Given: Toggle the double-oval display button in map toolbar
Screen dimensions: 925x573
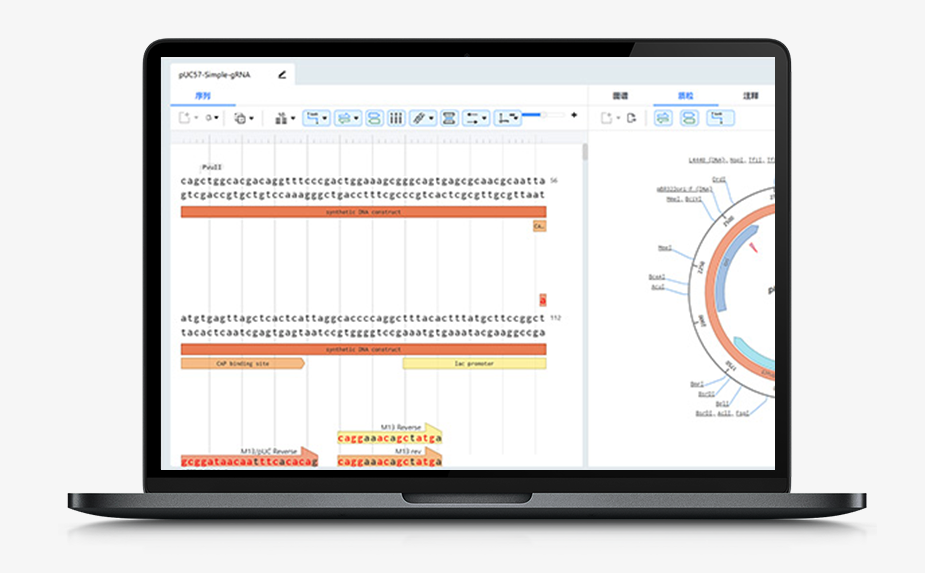Looking at the screenshot, I should coord(689,118).
